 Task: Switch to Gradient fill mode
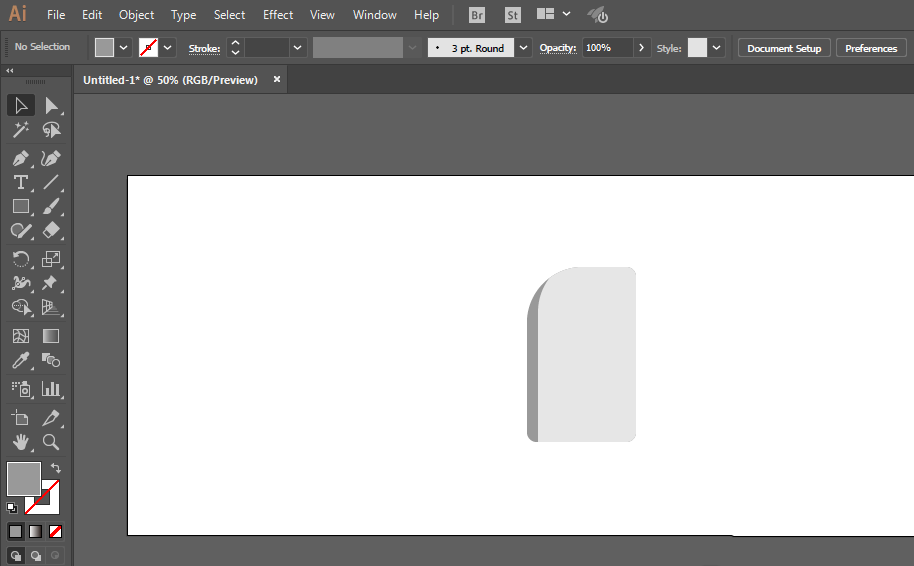(x=36, y=532)
